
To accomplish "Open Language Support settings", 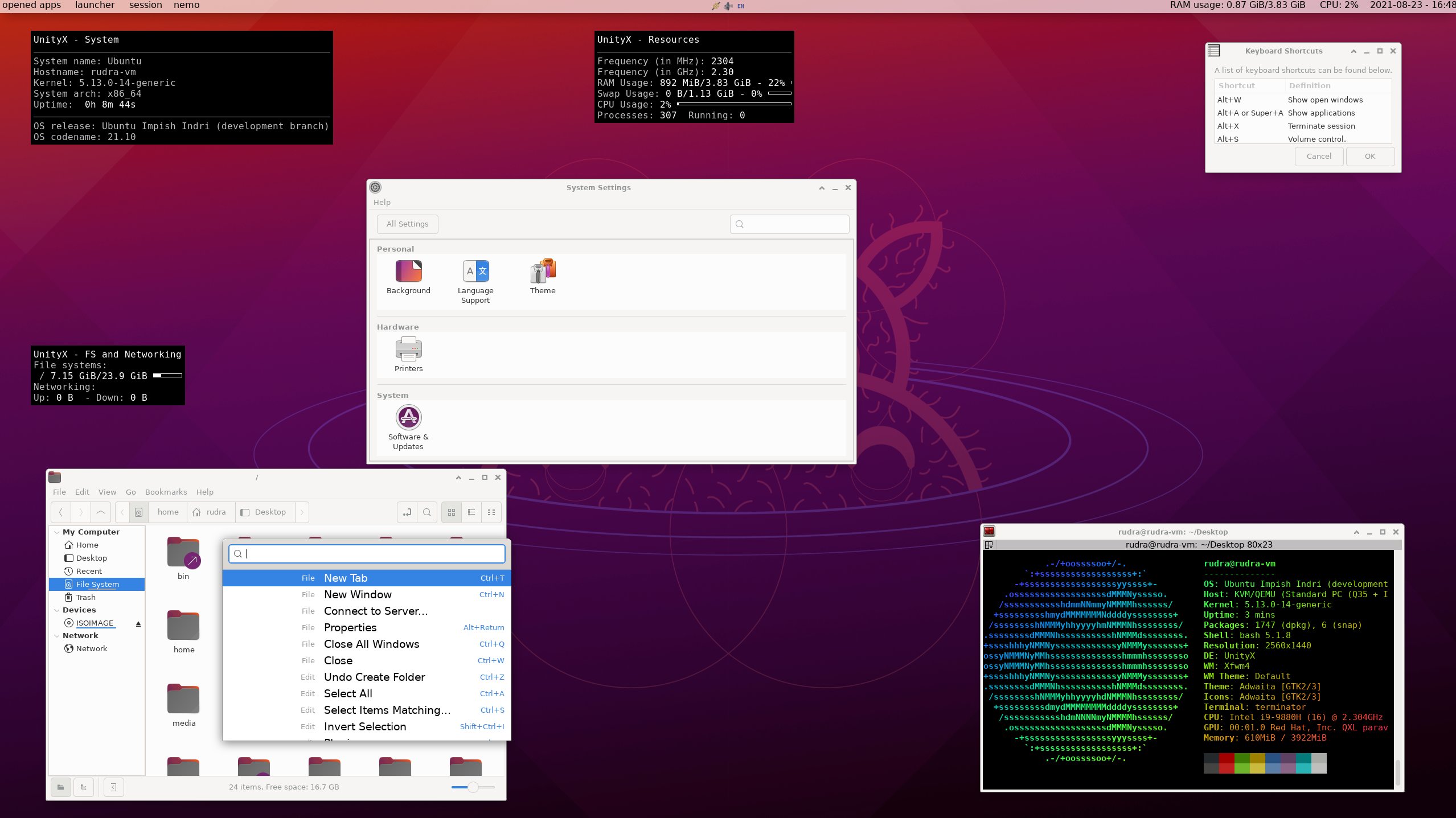I will tap(475, 282).
